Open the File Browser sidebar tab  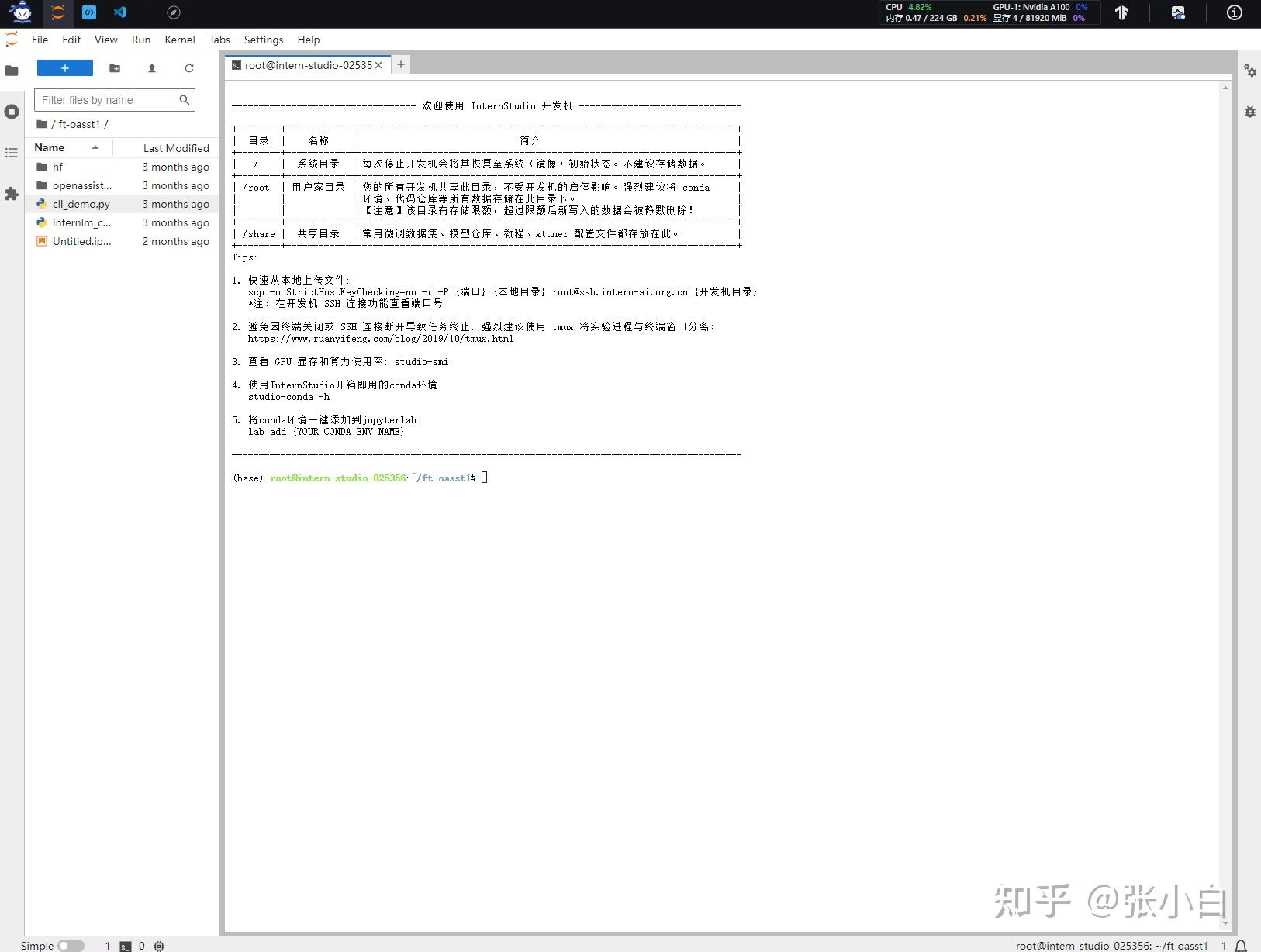point(12,71)
